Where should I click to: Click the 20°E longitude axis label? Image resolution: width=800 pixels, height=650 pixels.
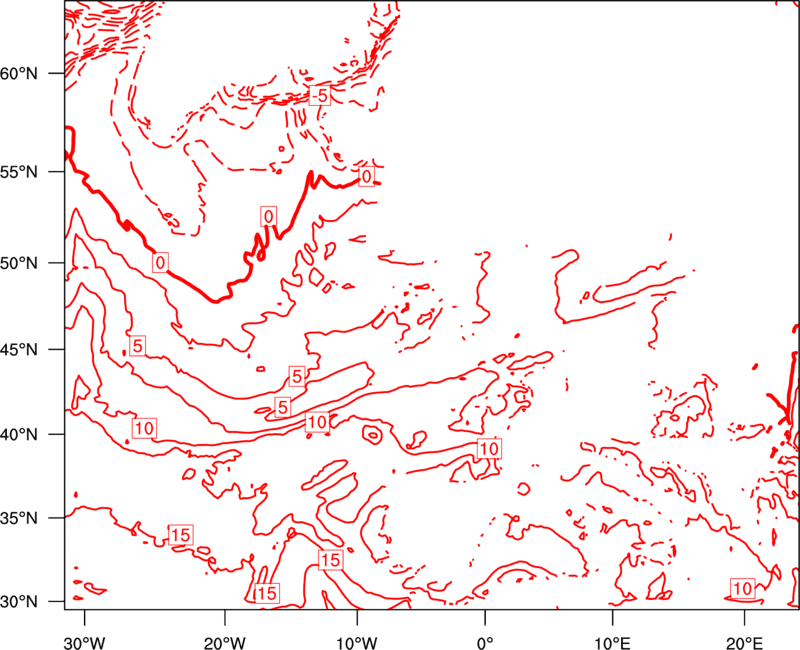click(744, 642)
